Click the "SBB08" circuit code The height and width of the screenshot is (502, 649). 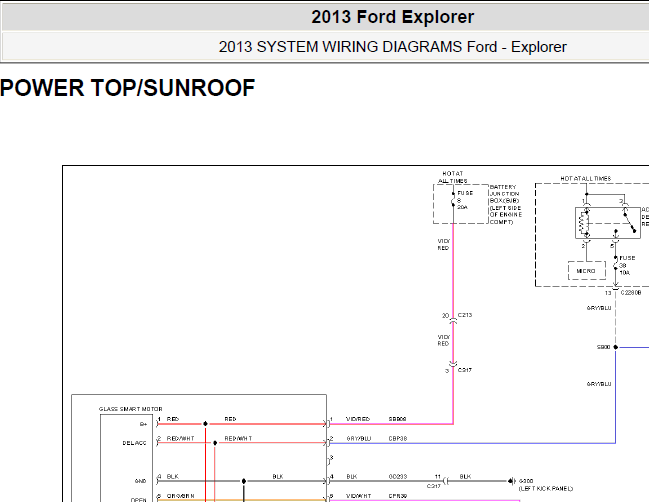pos(397,419)
